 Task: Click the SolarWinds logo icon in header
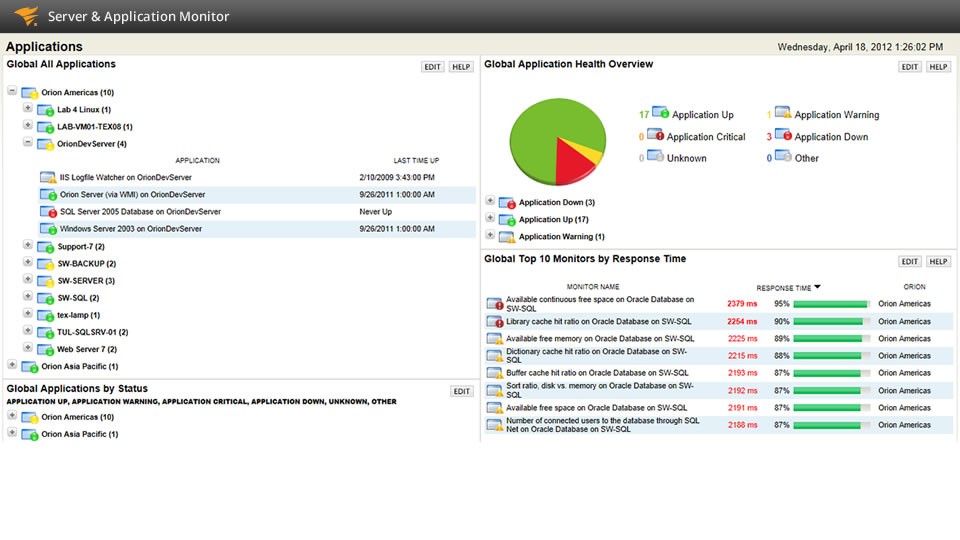(27, 16)
